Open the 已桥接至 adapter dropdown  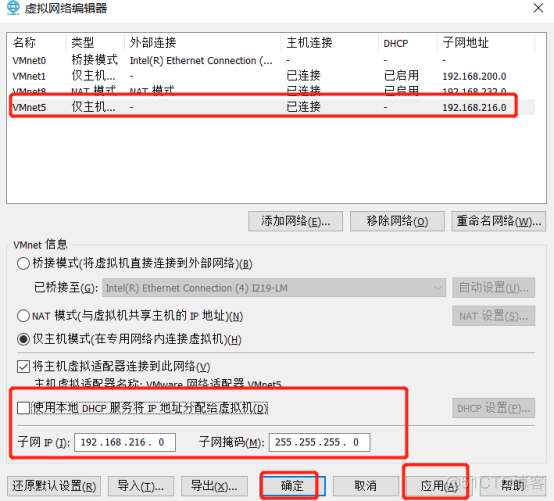274,288
